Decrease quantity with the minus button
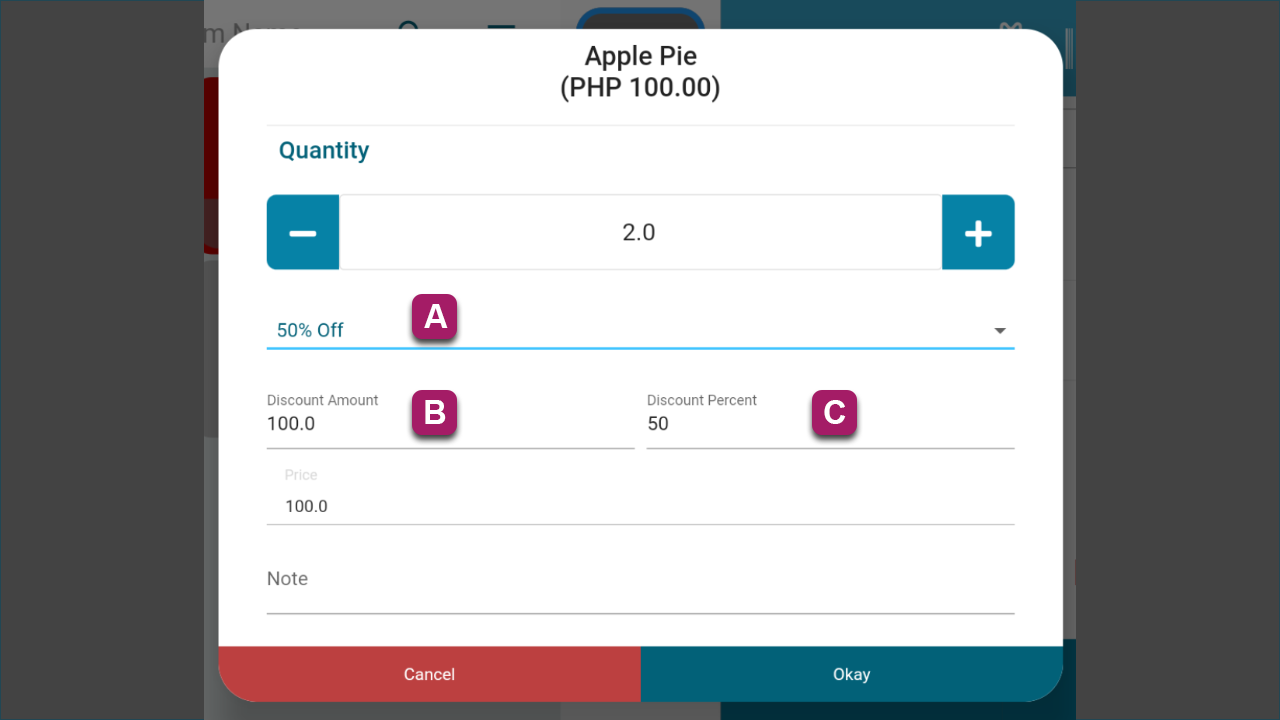This screenshot has height=720, width=1280. click(303, 232)
